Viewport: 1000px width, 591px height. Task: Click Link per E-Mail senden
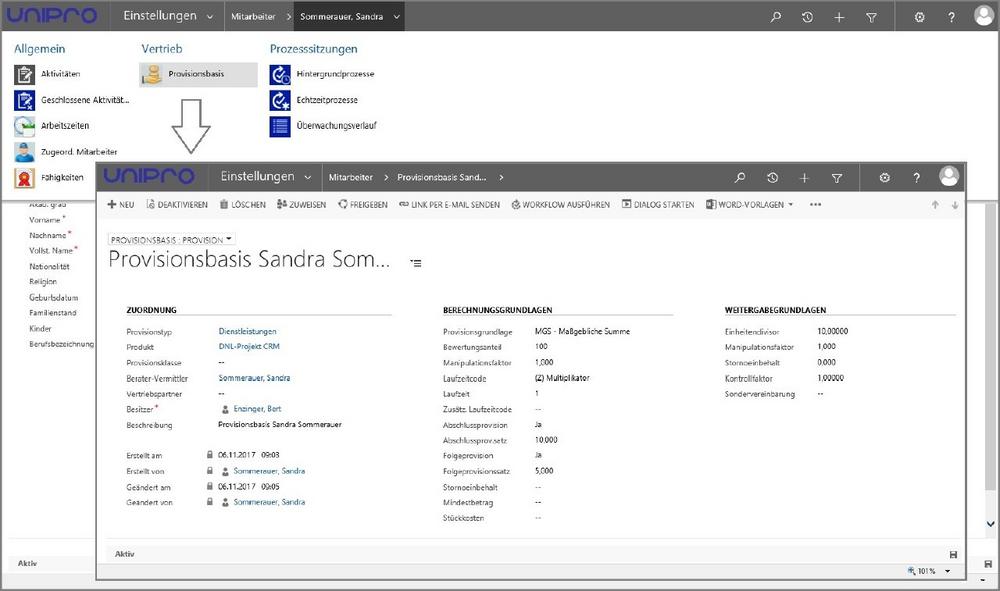[450, 205]
